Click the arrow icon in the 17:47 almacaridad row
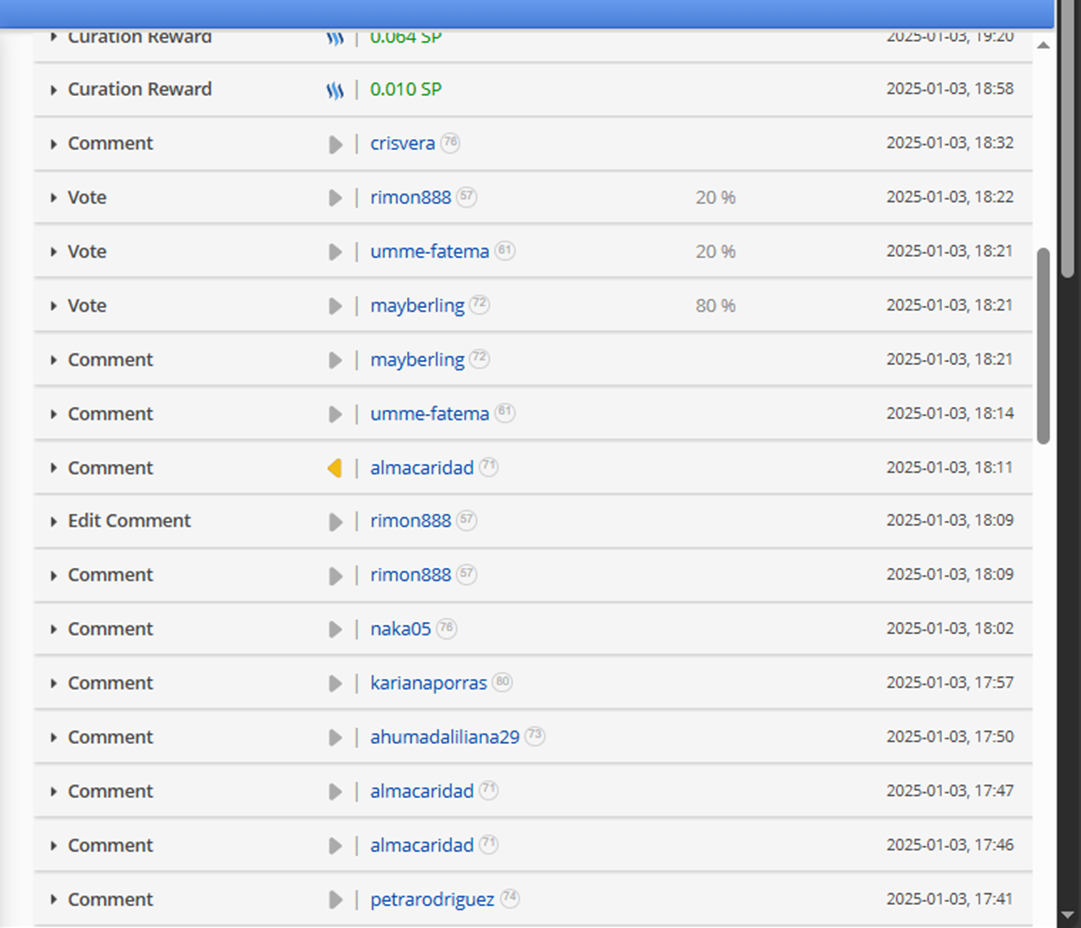 point(336,791)
